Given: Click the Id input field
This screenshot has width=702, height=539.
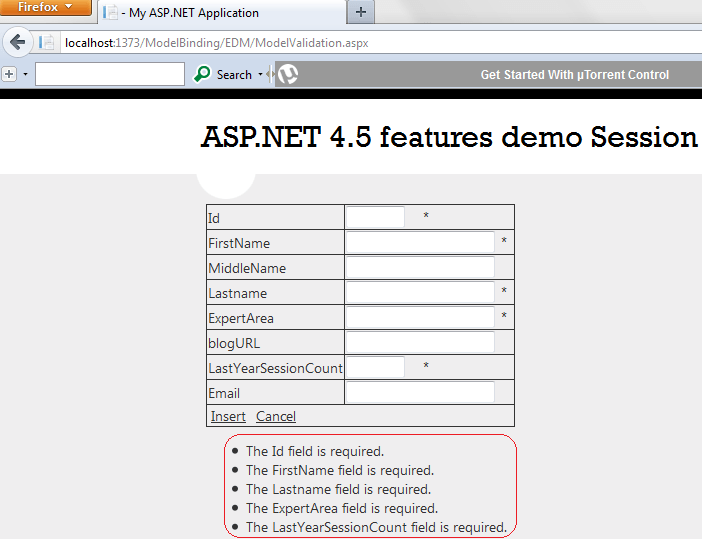Looking at the screenshot, I should [375, 217].
